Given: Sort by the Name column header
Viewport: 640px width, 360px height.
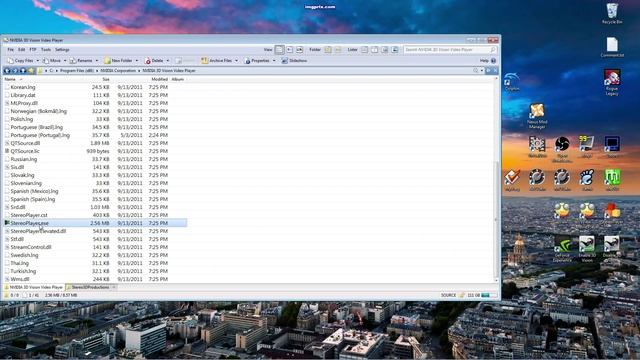Looking at the screenshot, I should tap(10, 79).
